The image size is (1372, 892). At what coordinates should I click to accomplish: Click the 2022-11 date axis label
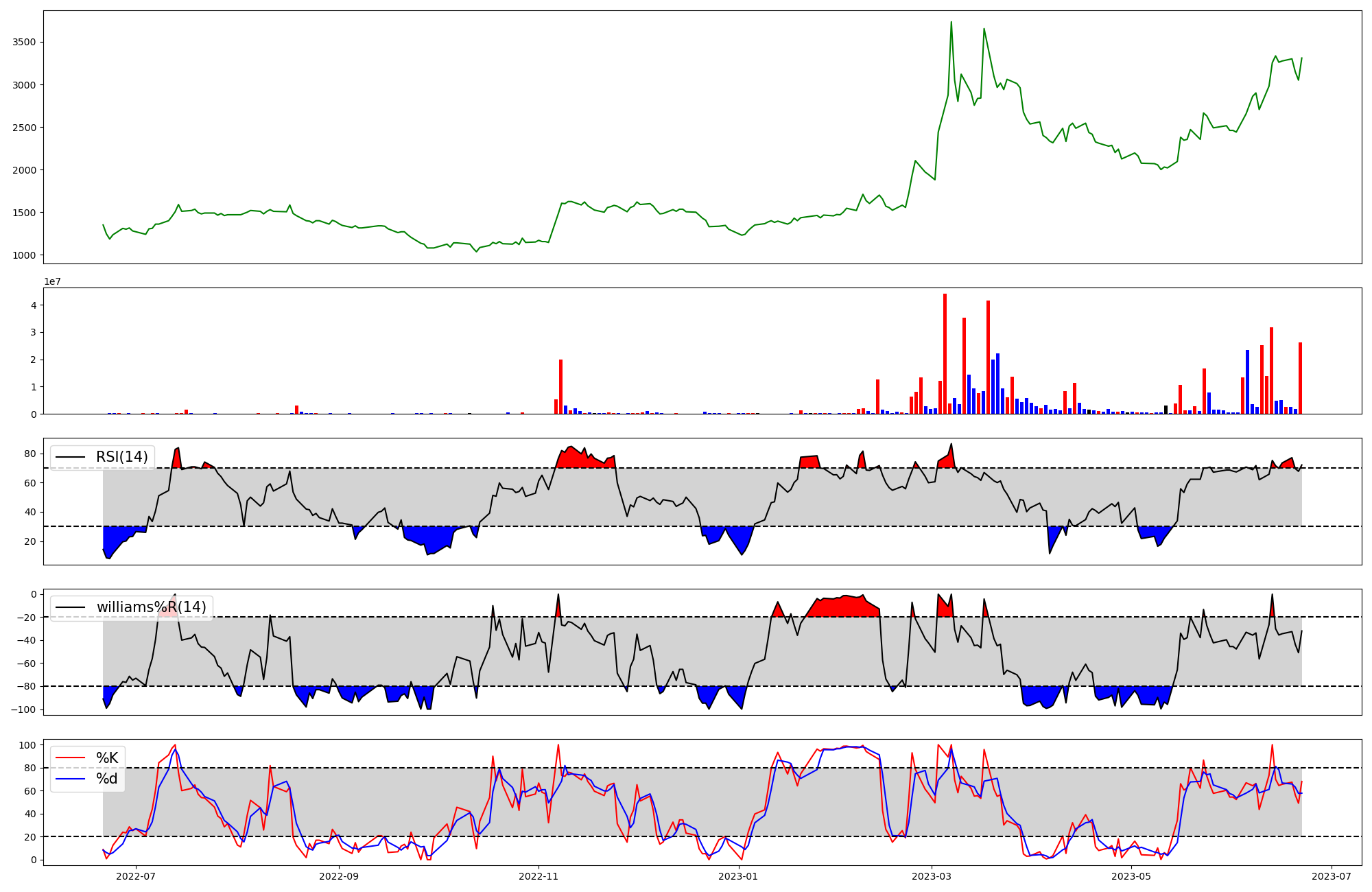pos(539,876)
